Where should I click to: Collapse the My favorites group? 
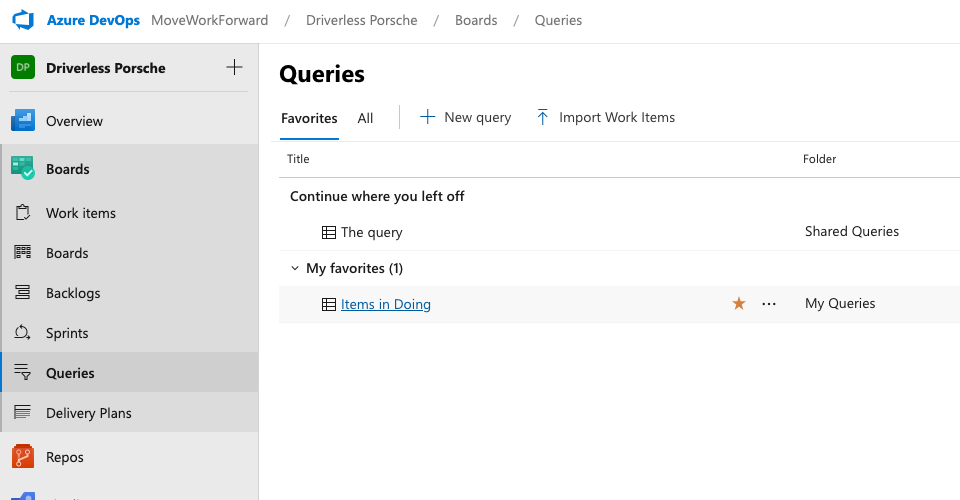(294, 268)
